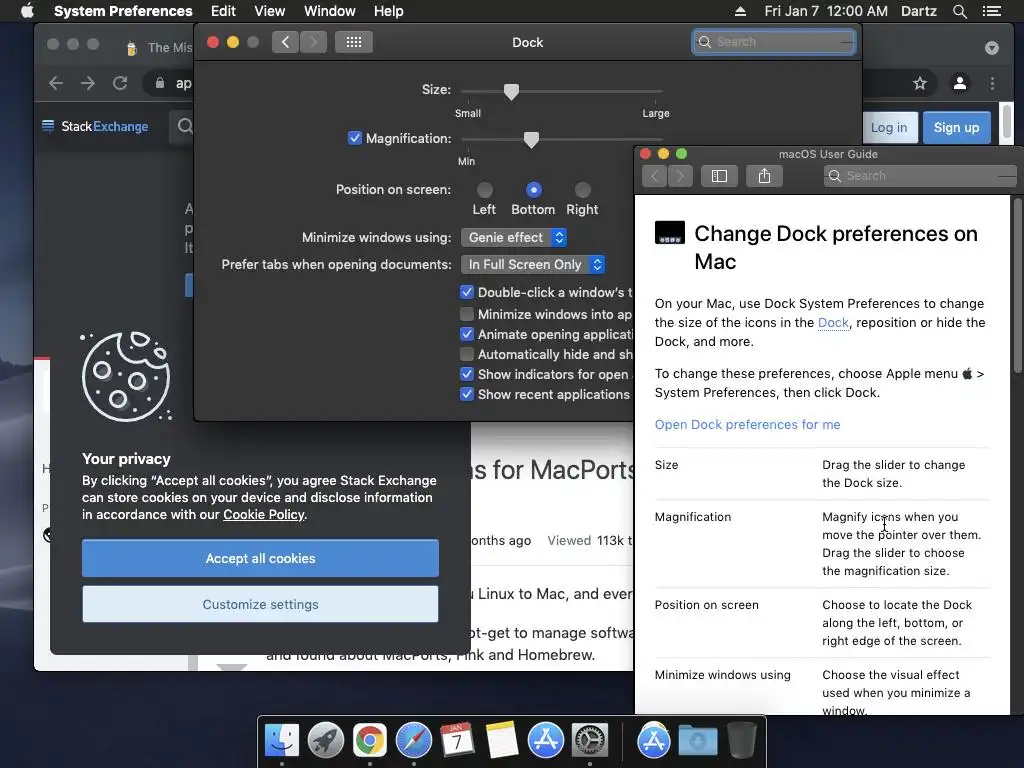Click Search field in macOS User Guide

tap(920, 176)
